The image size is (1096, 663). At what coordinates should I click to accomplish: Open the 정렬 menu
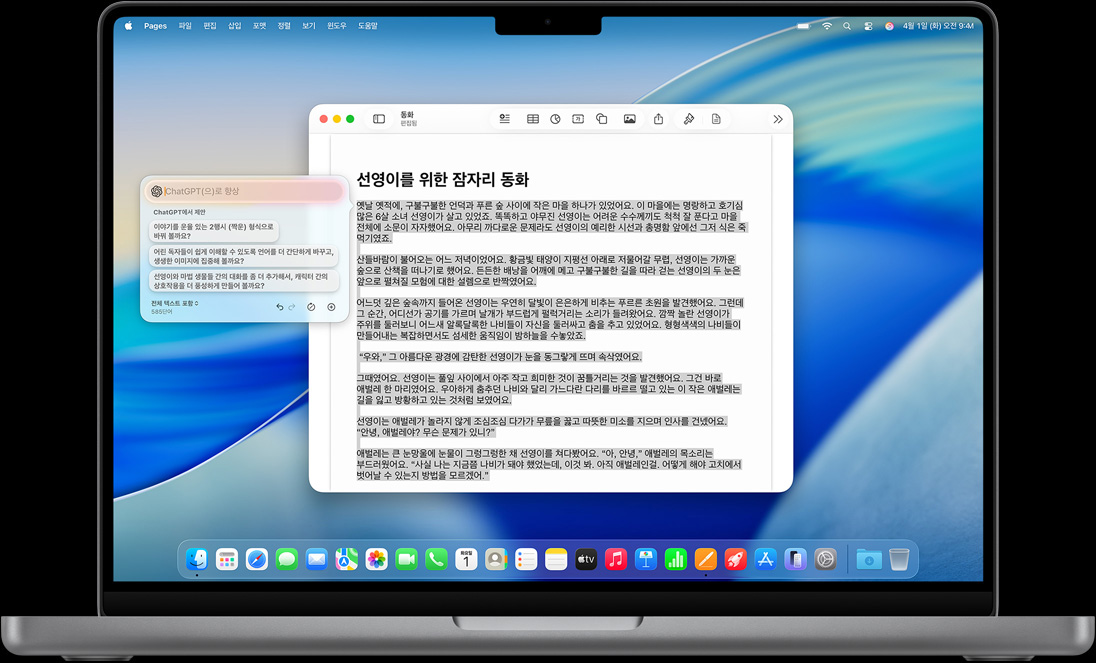coord(284,26)
